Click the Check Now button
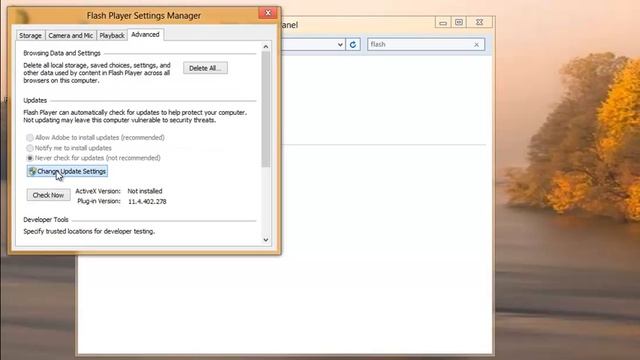 point(48,195)
